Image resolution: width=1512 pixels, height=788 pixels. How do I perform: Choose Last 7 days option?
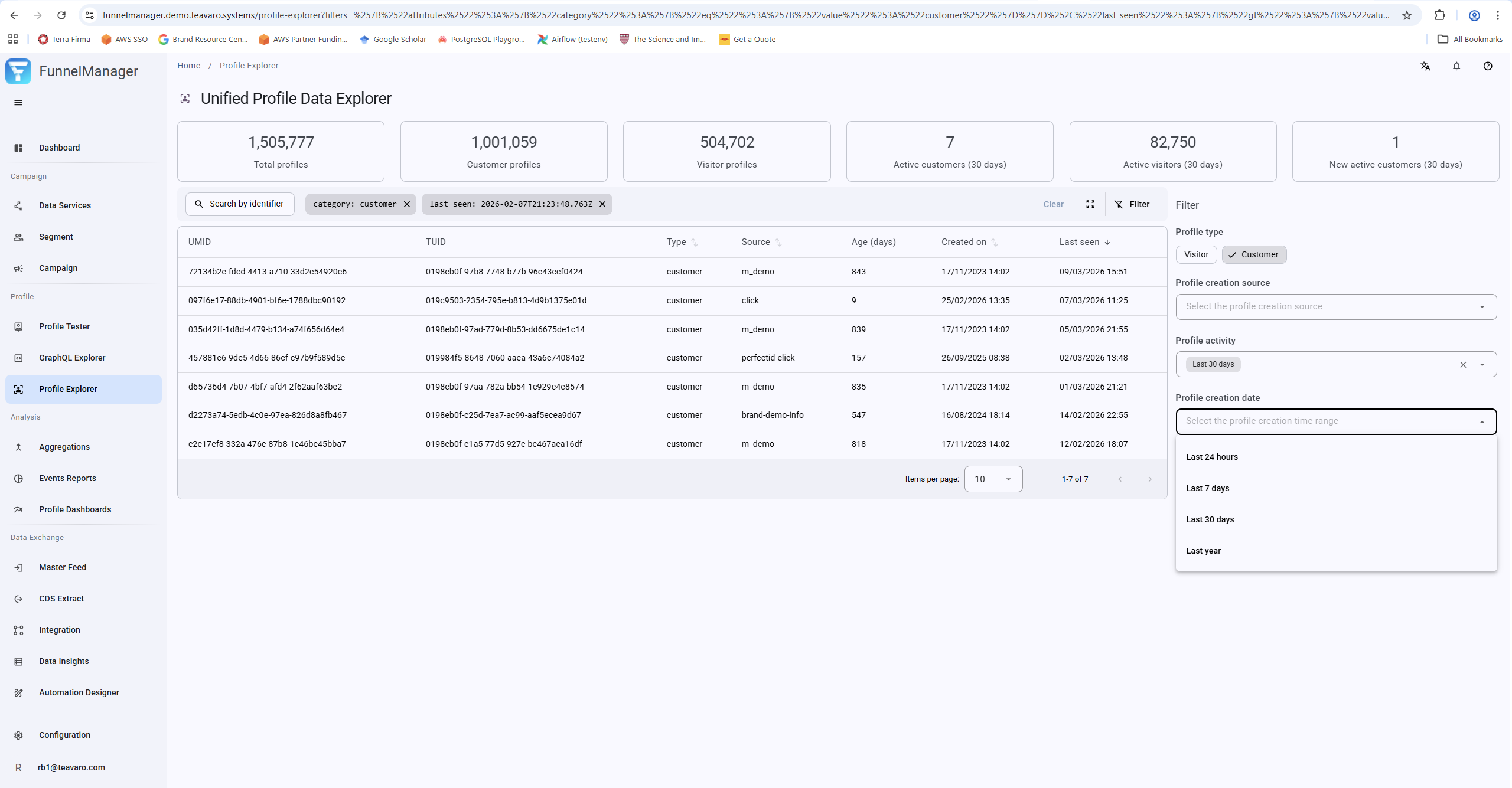1207,488
